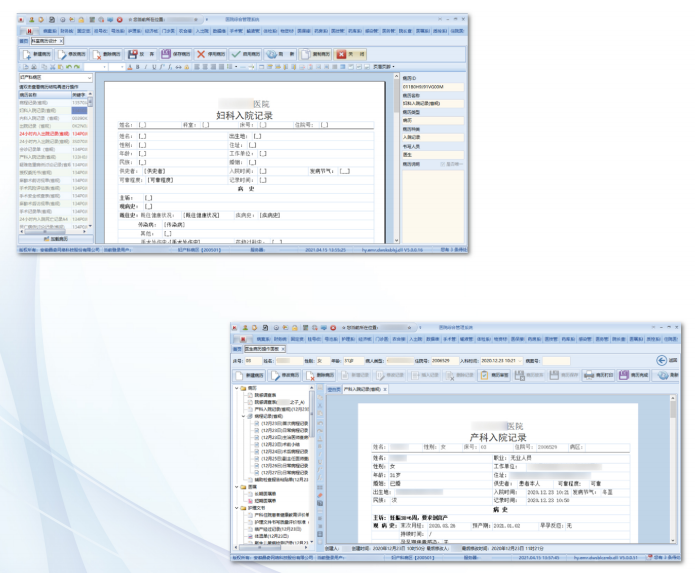Click the vertical scrollbar of upper document view
The width and height of the screenshot is (695, 573).
(x=396, y=159)
